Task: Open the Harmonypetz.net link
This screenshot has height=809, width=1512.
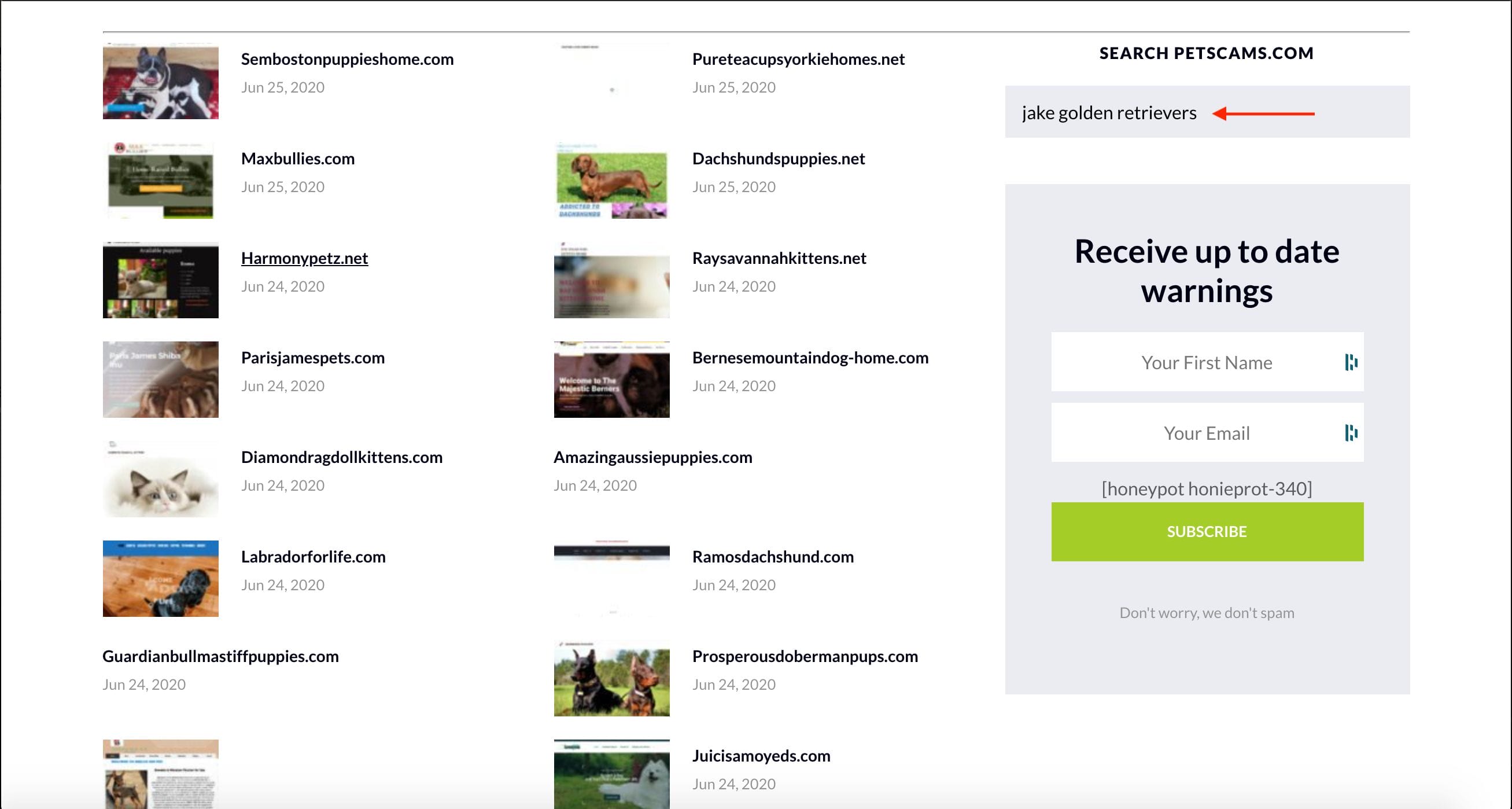Action: (x=304, y=258)
